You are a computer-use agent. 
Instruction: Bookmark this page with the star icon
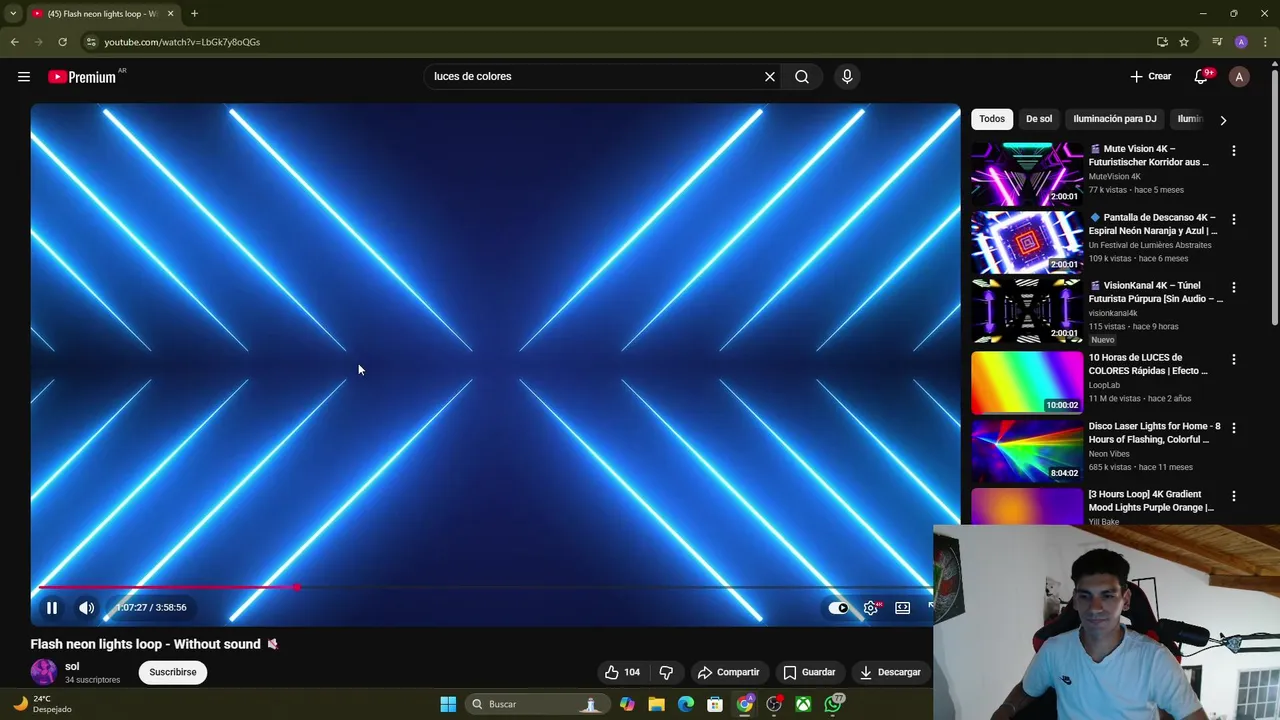click(x=1184, y=42)
